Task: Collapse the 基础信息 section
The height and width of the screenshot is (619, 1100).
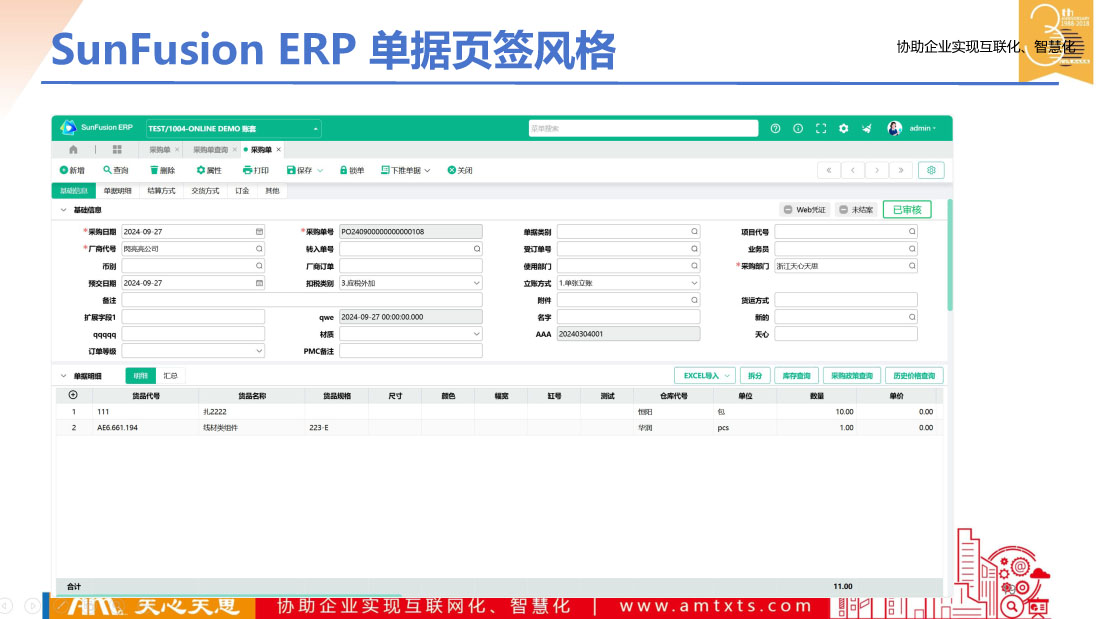Action: [64, 210]
